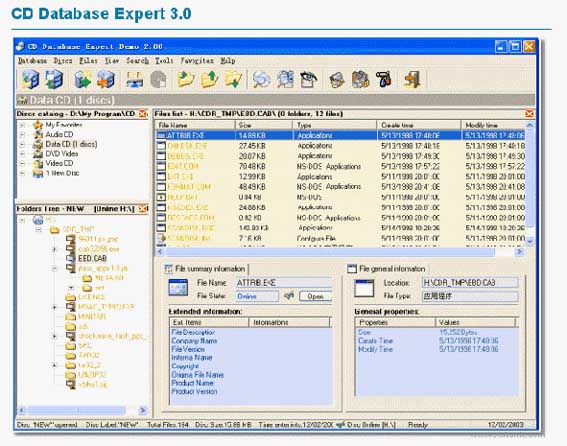Viewport: 567px width, 446px height.
Task: Click the Audio CD music icon
Action: pyautogui.click(x=38, y=135)
